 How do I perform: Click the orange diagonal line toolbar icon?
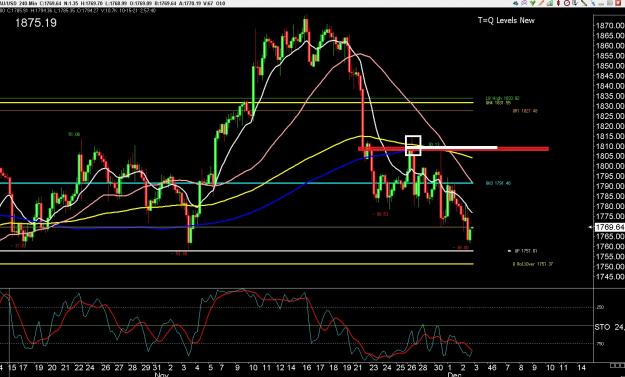click(541, 3)
